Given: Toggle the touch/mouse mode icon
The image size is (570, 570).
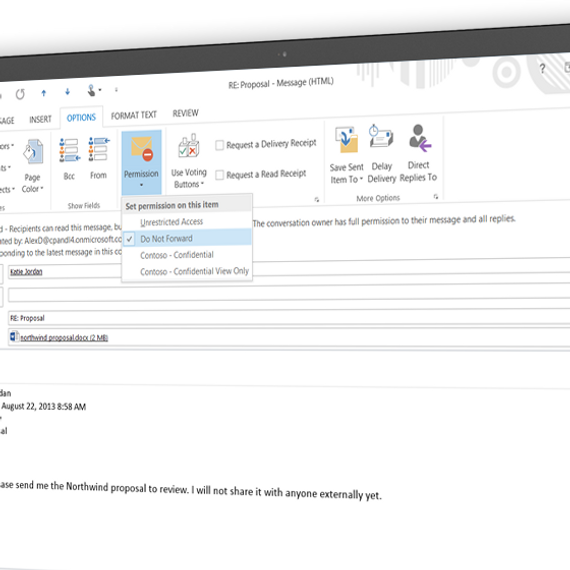Looking at the screenshot, I should click(92, 90).
